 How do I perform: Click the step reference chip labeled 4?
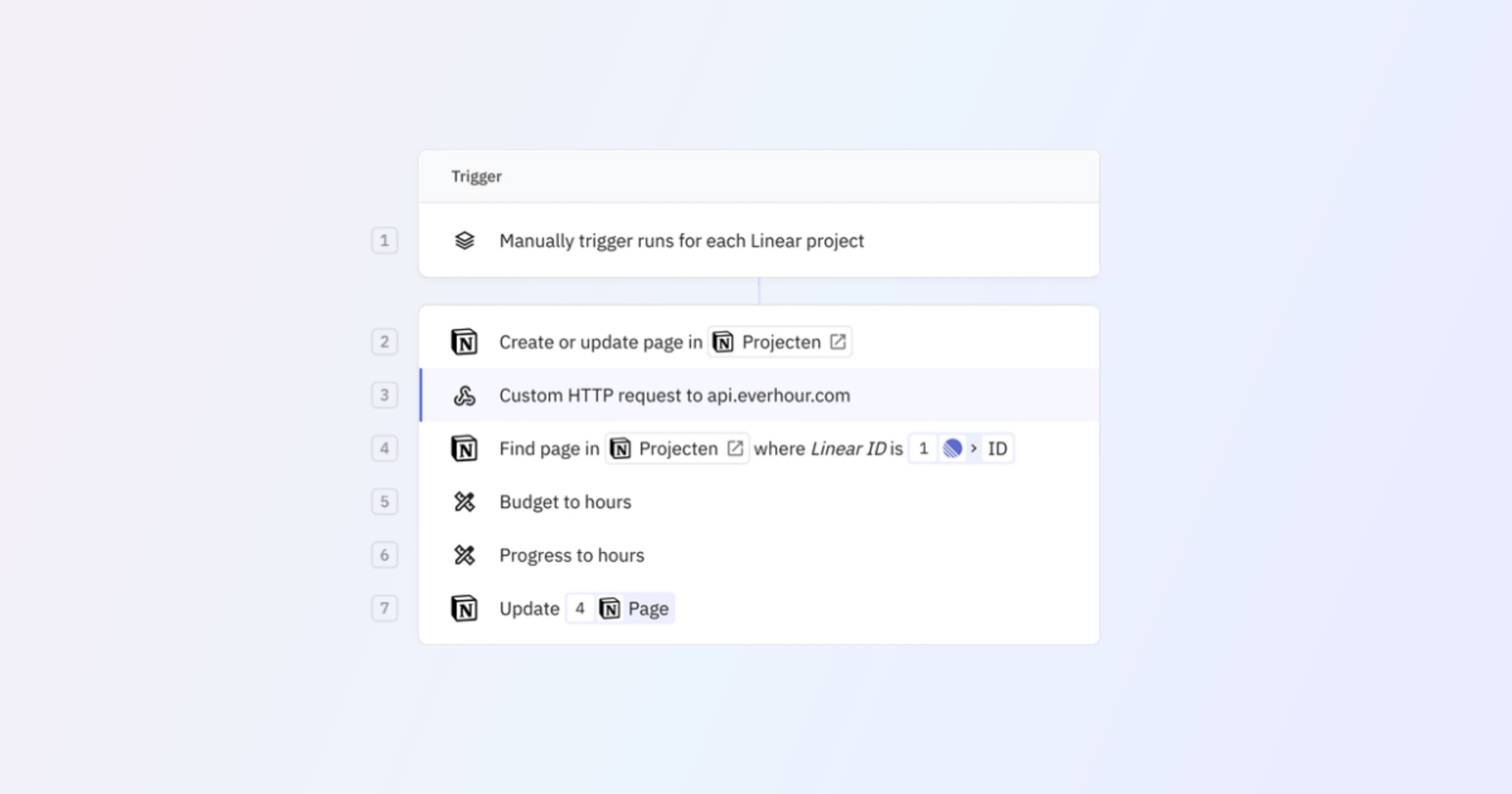[580, 607]
